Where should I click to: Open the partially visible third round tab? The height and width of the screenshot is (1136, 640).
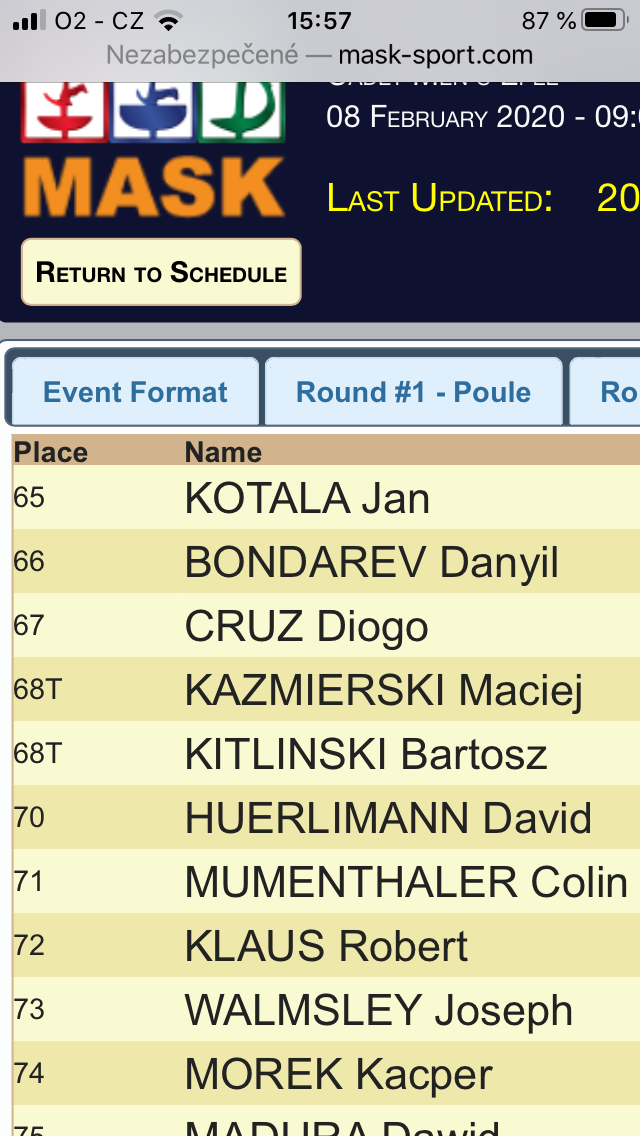[x=605, y=392]
